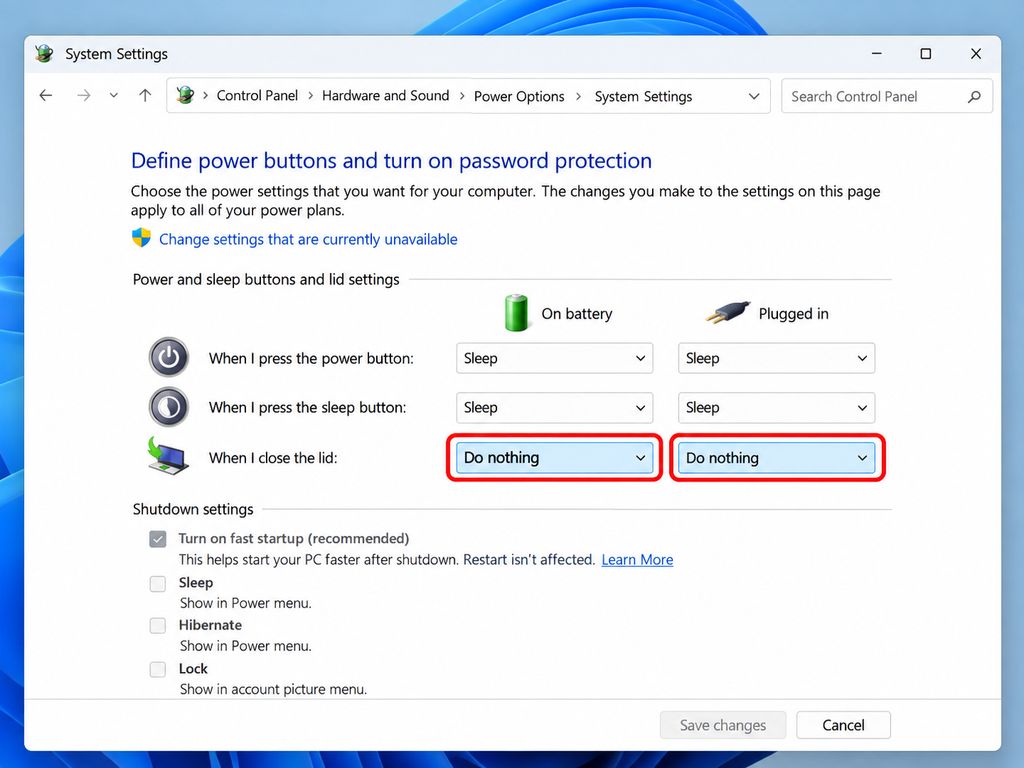Enable Sleep in Power menu checkbox
The image size is (1024, 768).
tap(157, 583)
